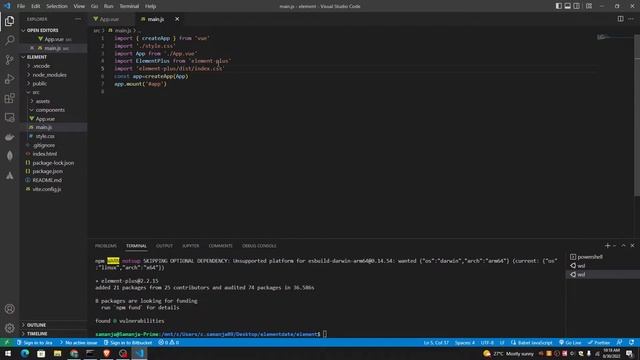
Task: Open the File menu
Action: [21, 6]
